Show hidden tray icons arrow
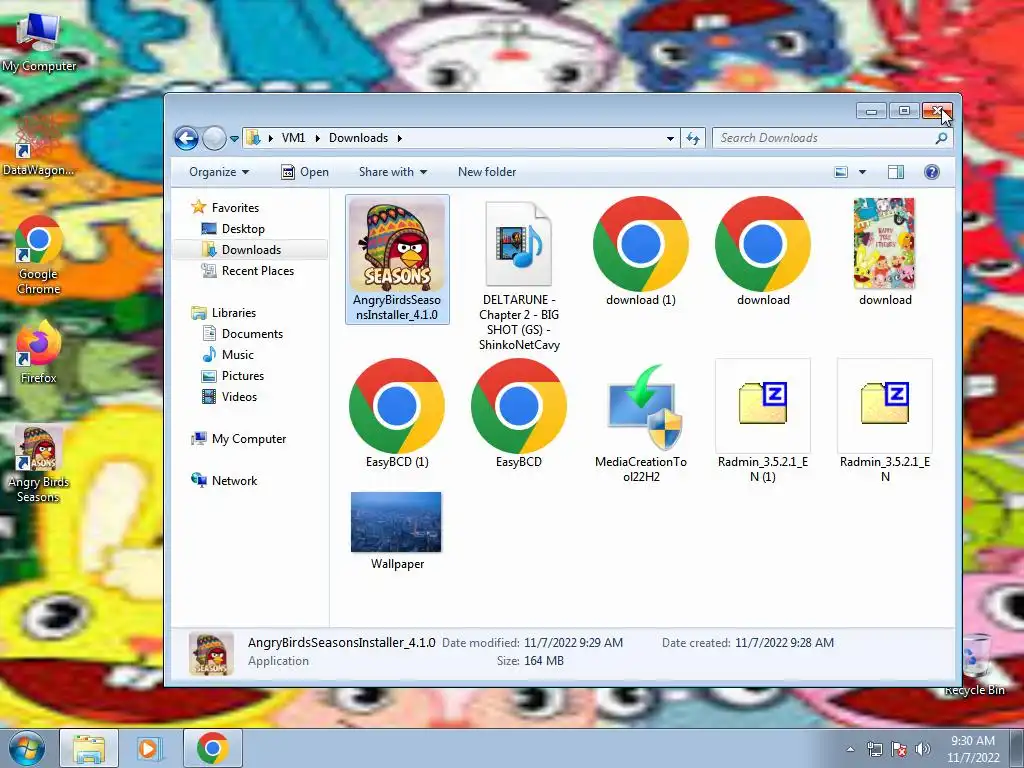Viewport: 1024px width, 768px height. tap(850, 749)
